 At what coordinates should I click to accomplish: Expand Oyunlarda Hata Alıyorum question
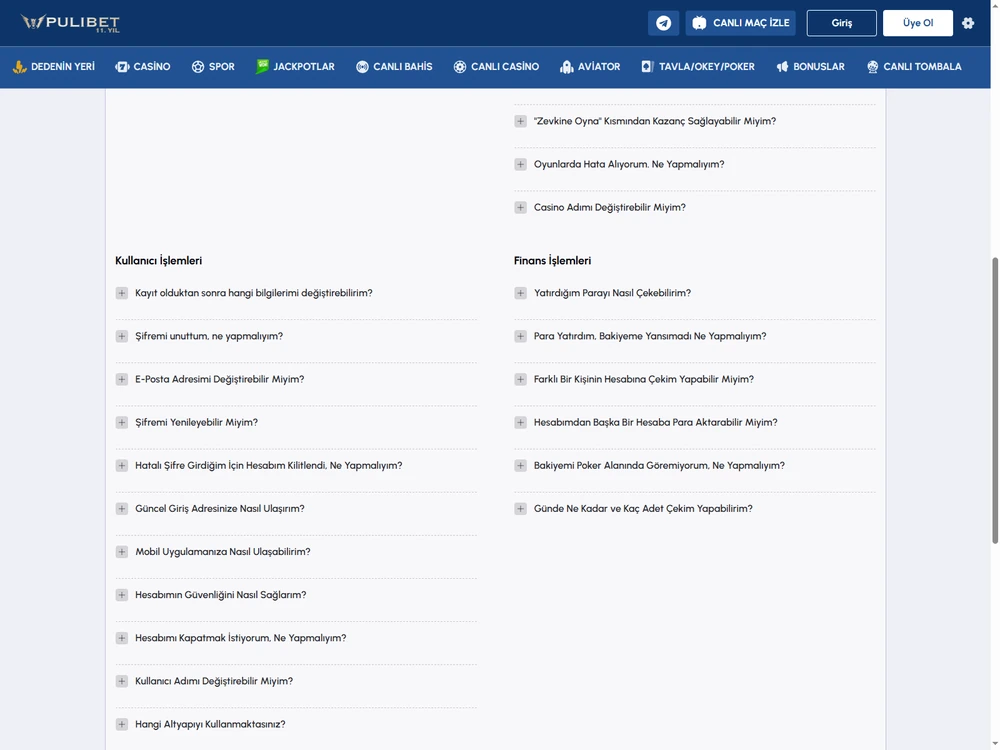520,165
